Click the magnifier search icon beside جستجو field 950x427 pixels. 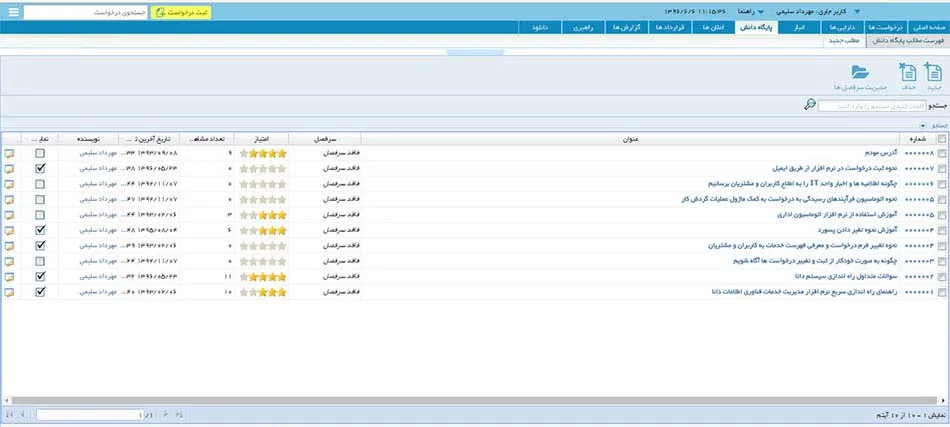[809, 105]
